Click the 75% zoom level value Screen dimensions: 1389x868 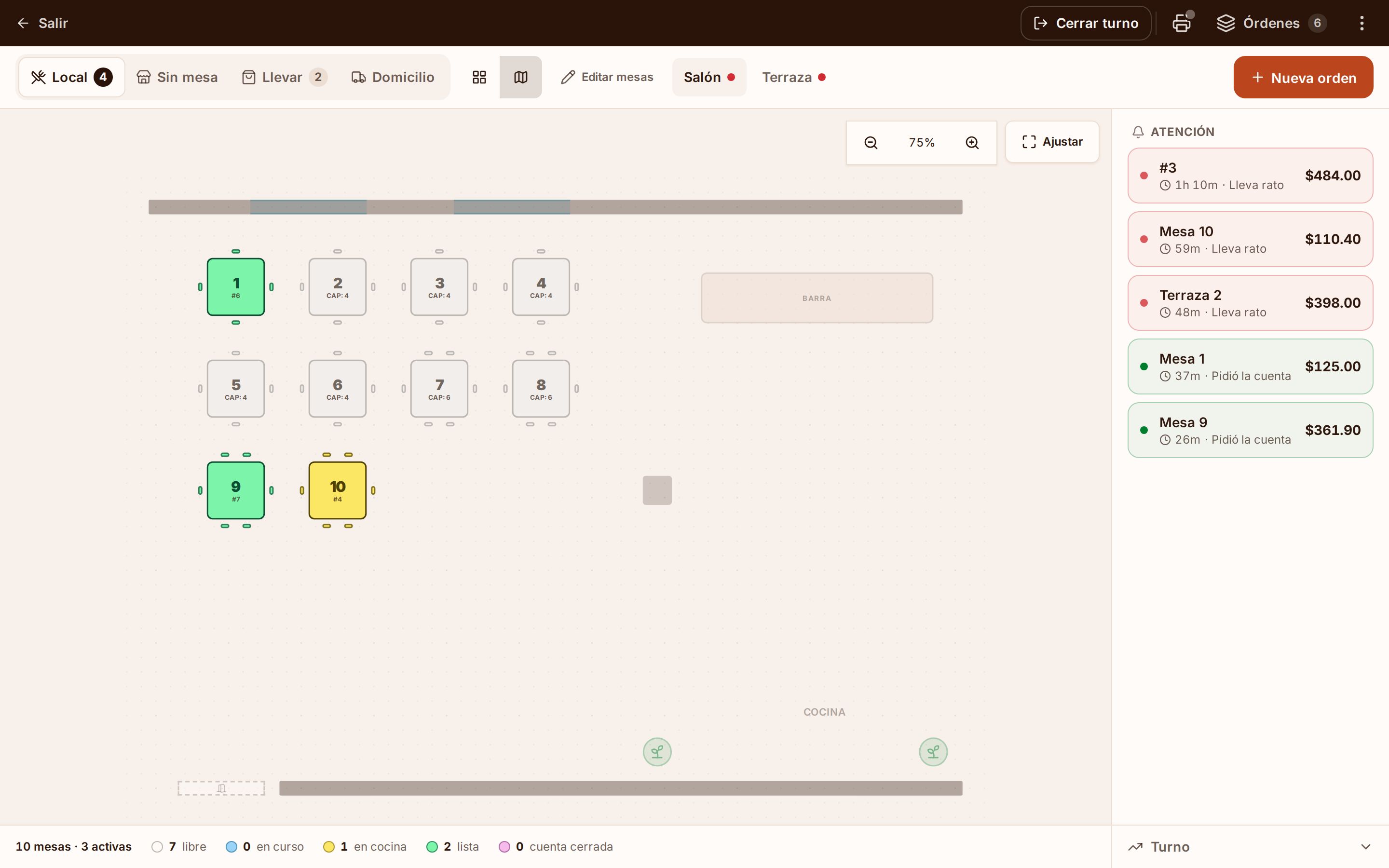(x=921, y=142)
